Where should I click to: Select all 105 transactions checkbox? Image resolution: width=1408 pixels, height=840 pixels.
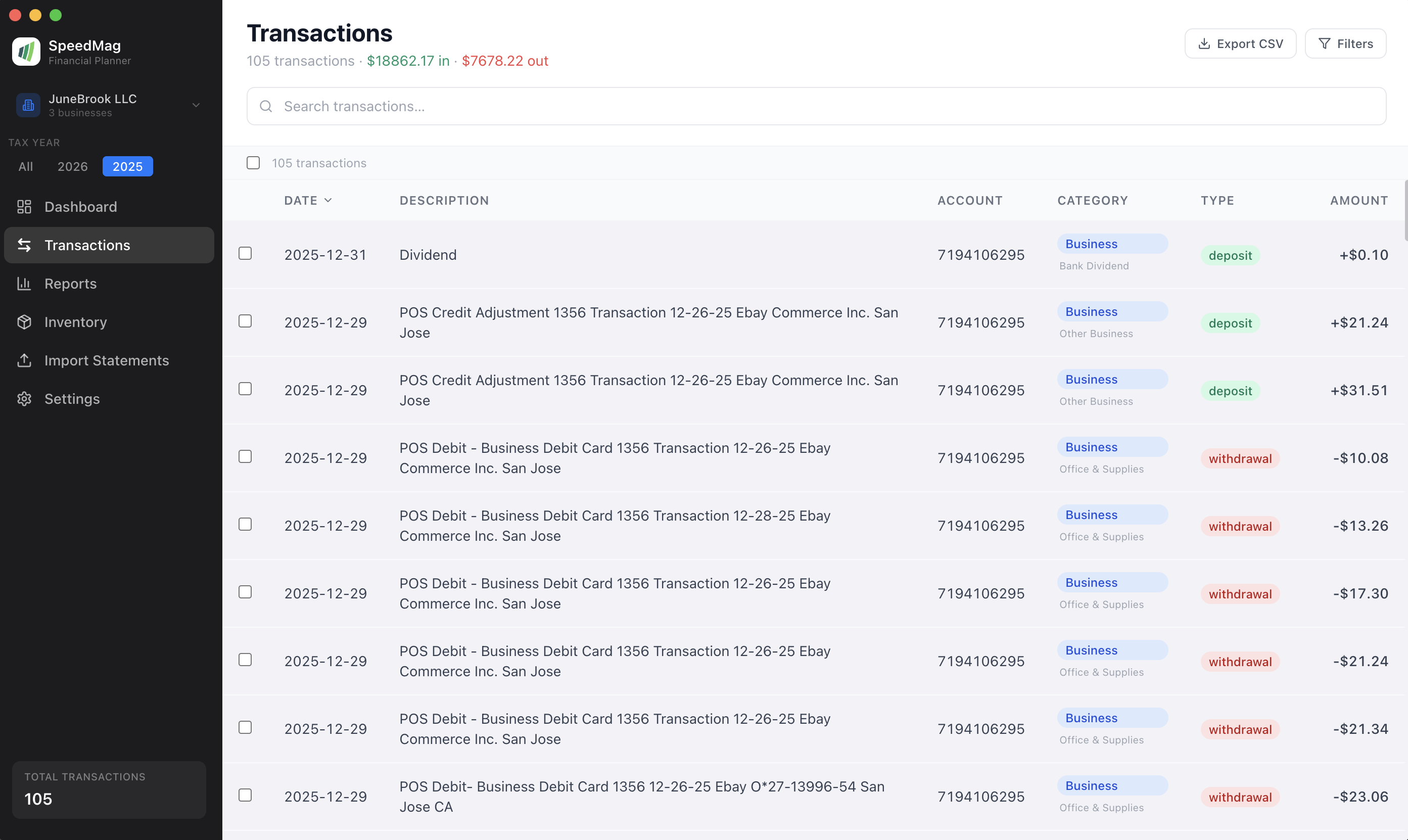coord(253,162)
